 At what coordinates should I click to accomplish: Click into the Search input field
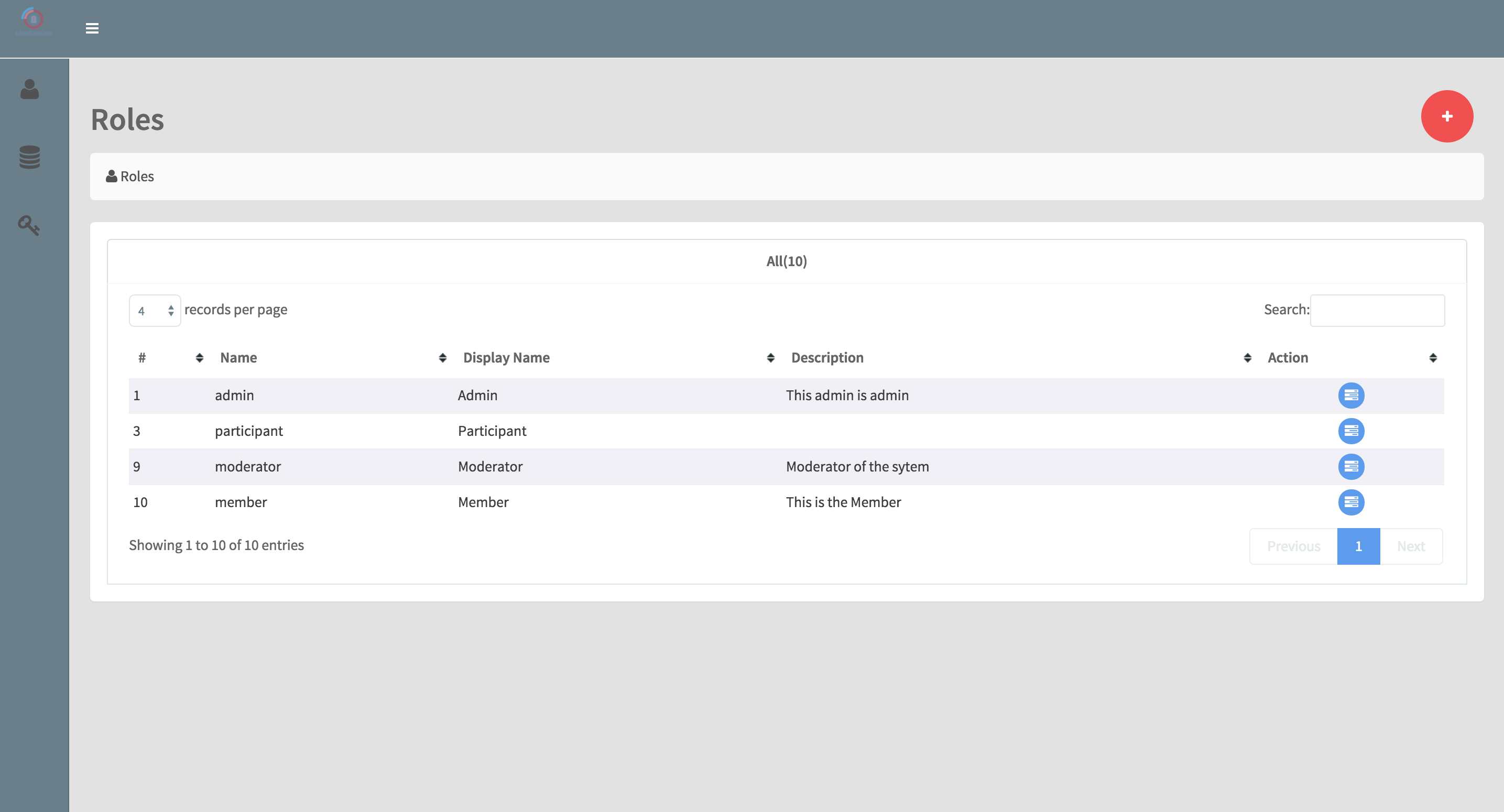pos(1377,311)
